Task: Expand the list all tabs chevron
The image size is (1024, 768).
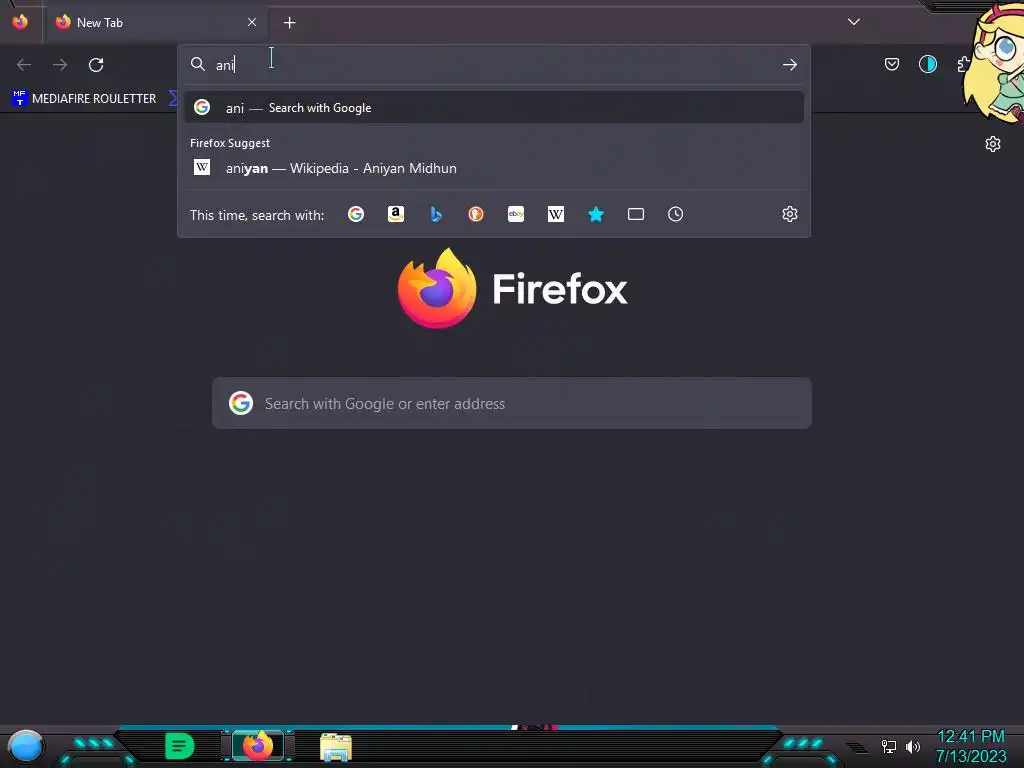Action: (x=854, y=22)
